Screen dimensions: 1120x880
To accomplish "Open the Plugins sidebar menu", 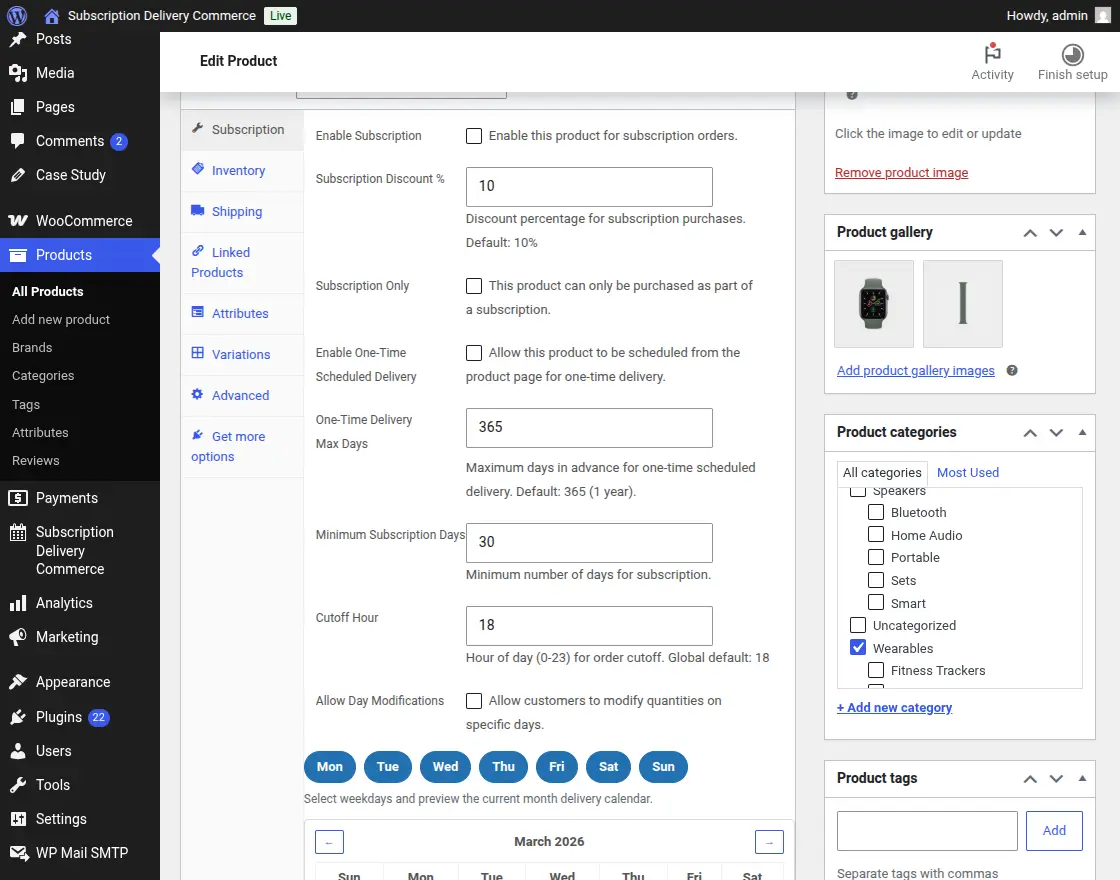I will pos(59,717).
